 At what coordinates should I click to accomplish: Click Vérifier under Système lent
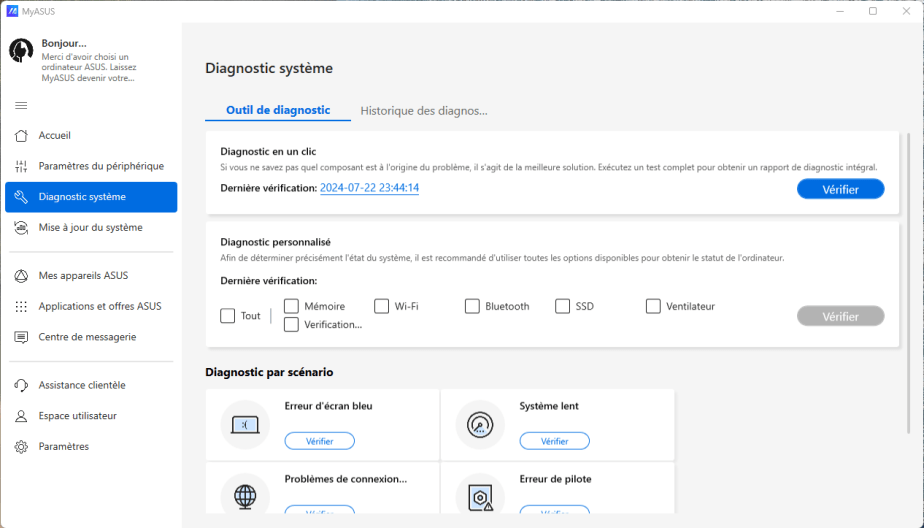(555, 441)
